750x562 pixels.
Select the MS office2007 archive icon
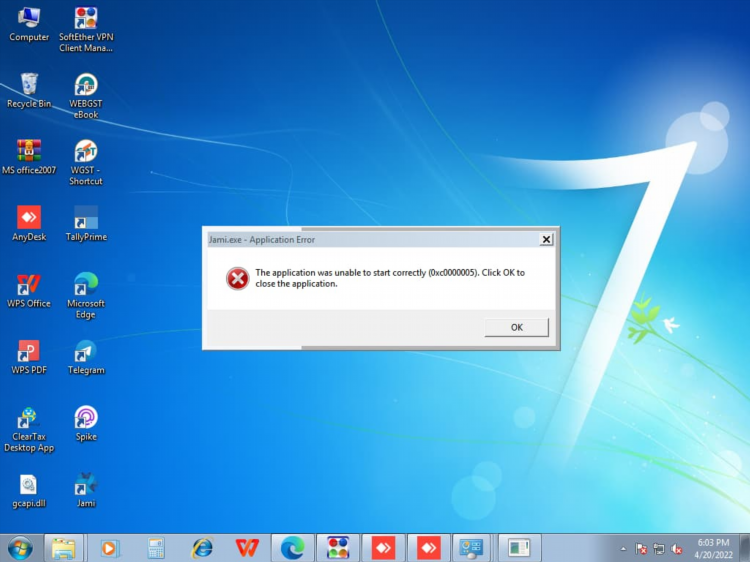tap(29, 157)
